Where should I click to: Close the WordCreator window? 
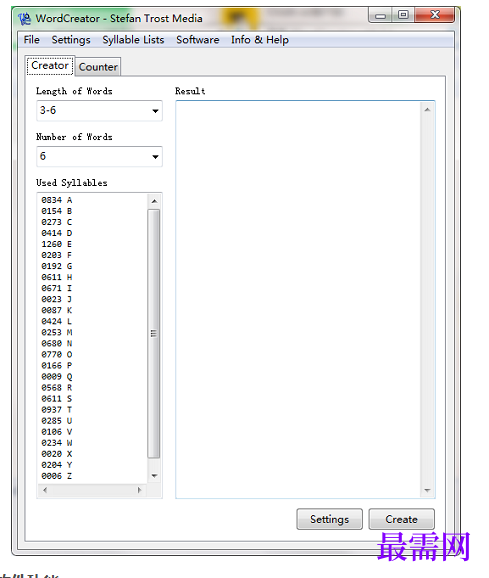tap(435, 15)
